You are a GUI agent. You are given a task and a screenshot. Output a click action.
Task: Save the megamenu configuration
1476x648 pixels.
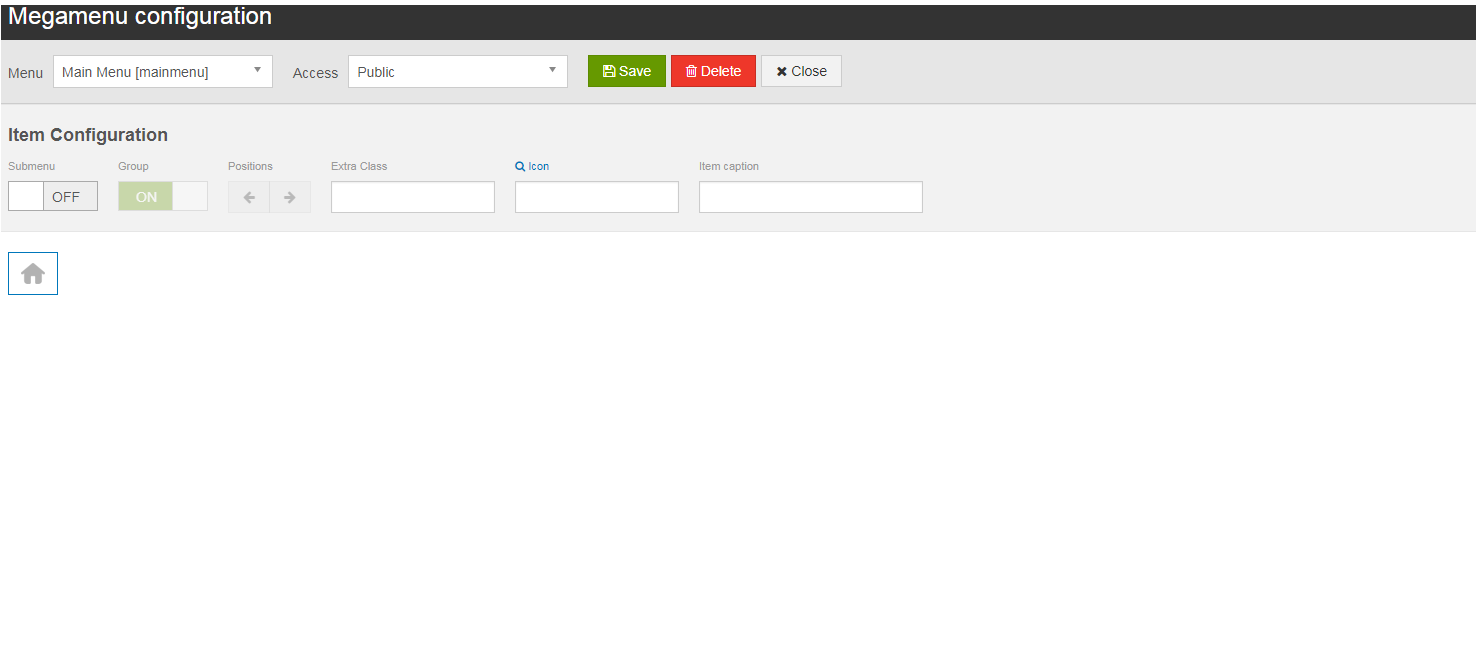(626, 70)
